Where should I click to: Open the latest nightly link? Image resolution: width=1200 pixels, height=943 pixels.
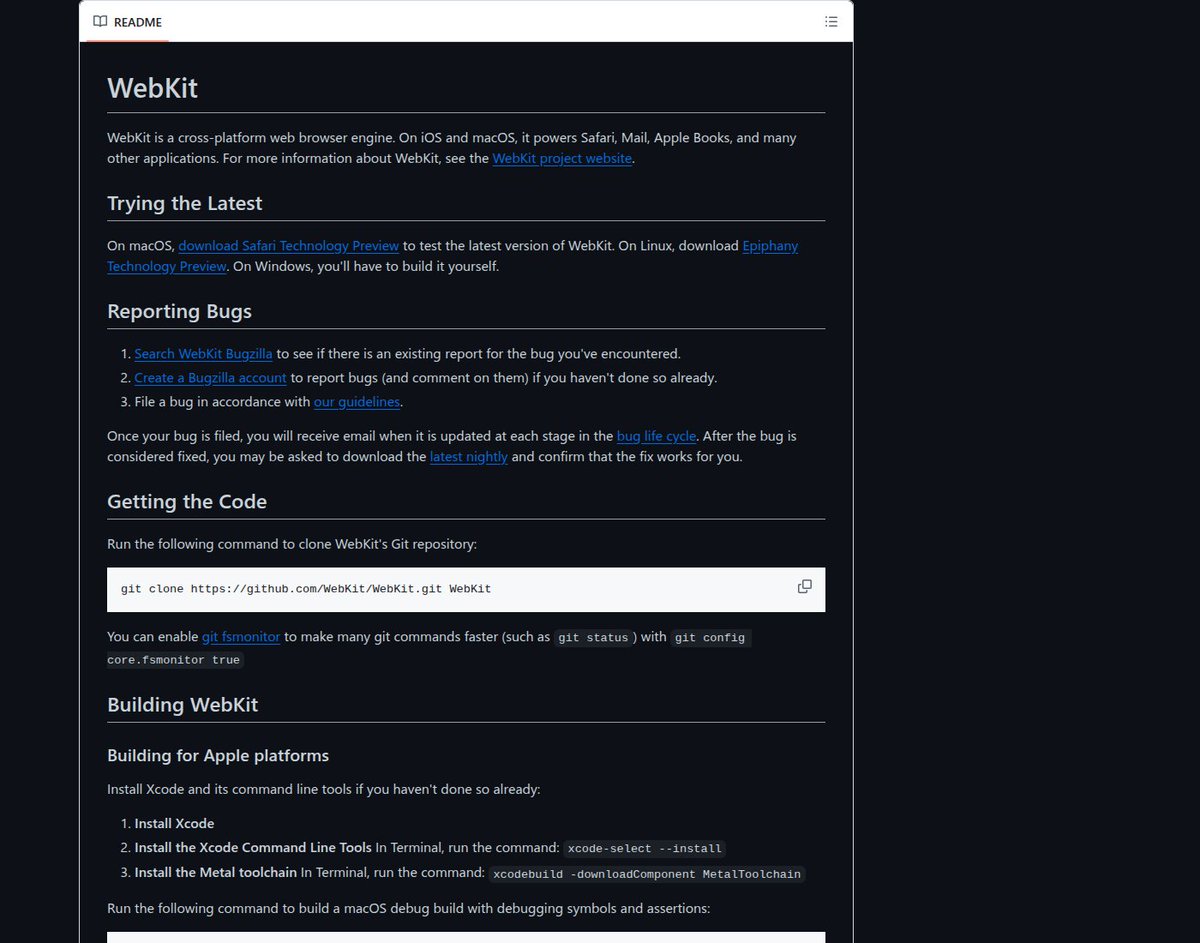[469, 457]
